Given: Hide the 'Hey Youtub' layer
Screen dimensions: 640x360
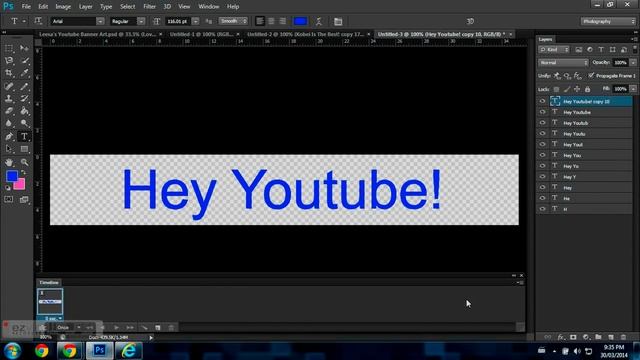Looking at the screenshot, I should pos(542,122).
